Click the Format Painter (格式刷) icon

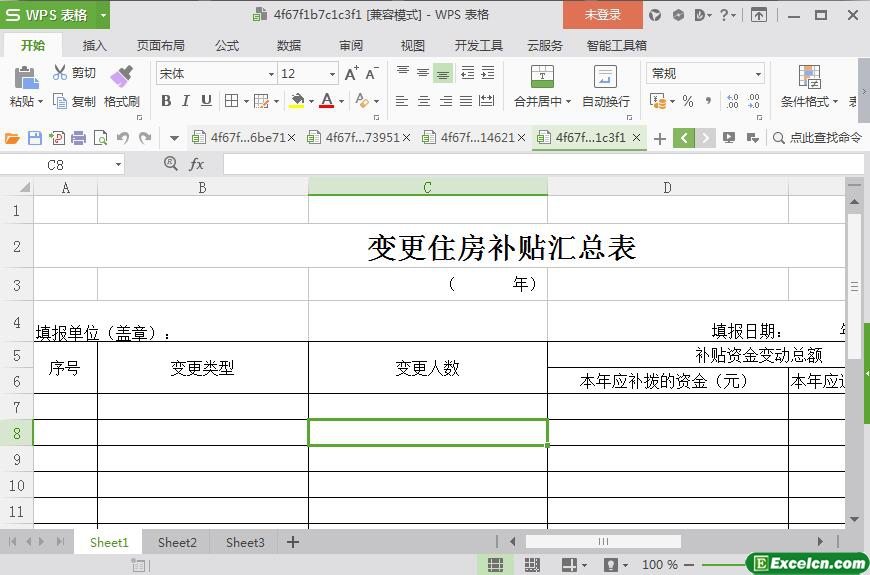coord(121,77)
